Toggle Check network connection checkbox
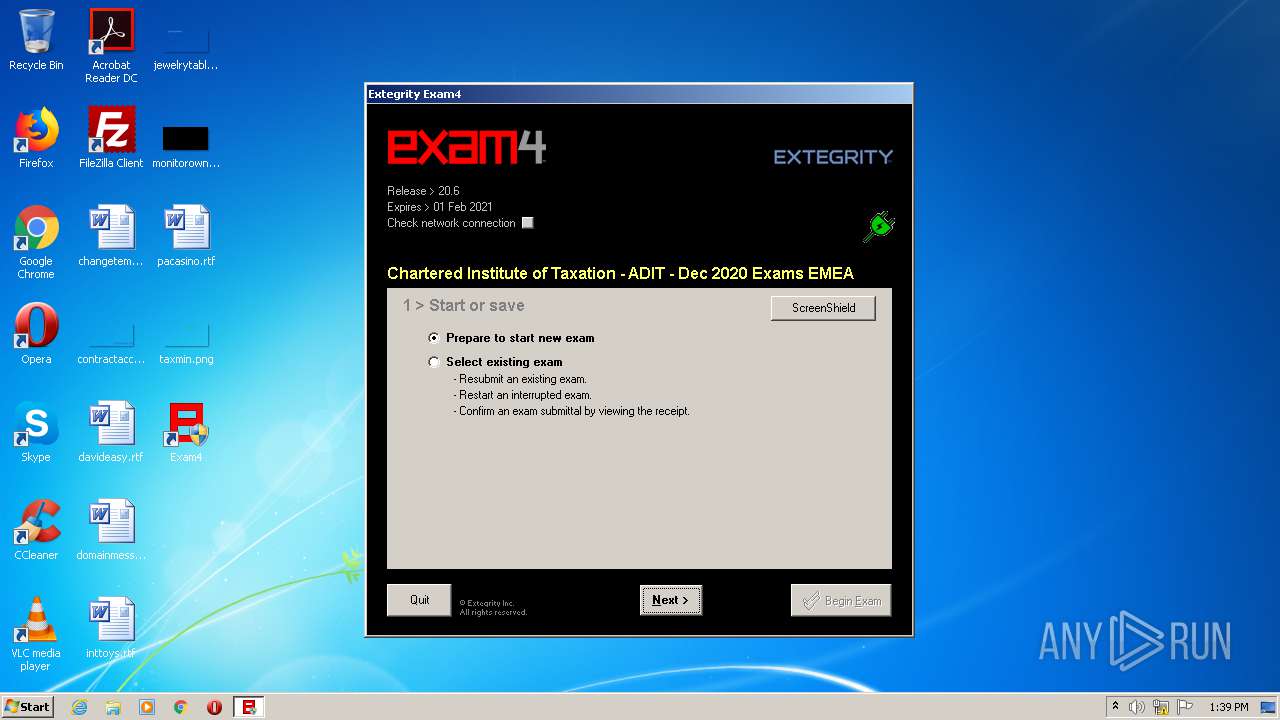The width and height of the screenshot is (1280, 720). point(528,223)
